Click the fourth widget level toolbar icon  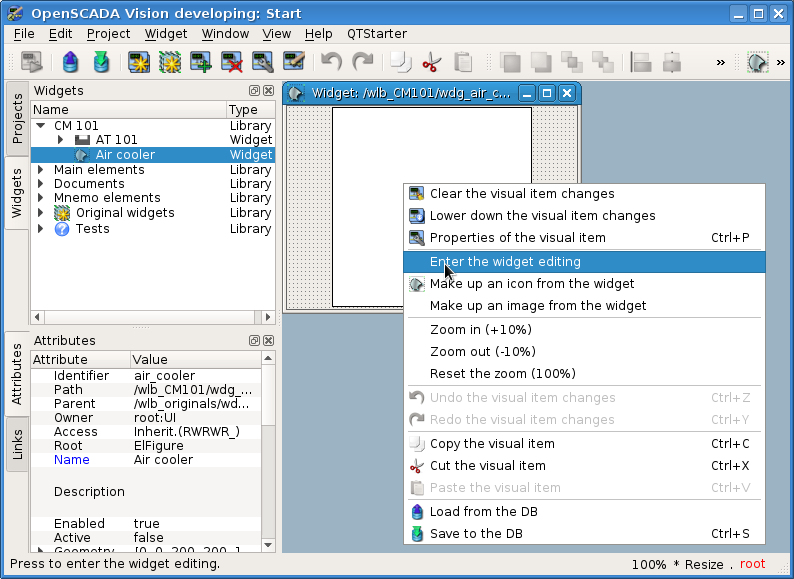point(603,62)
